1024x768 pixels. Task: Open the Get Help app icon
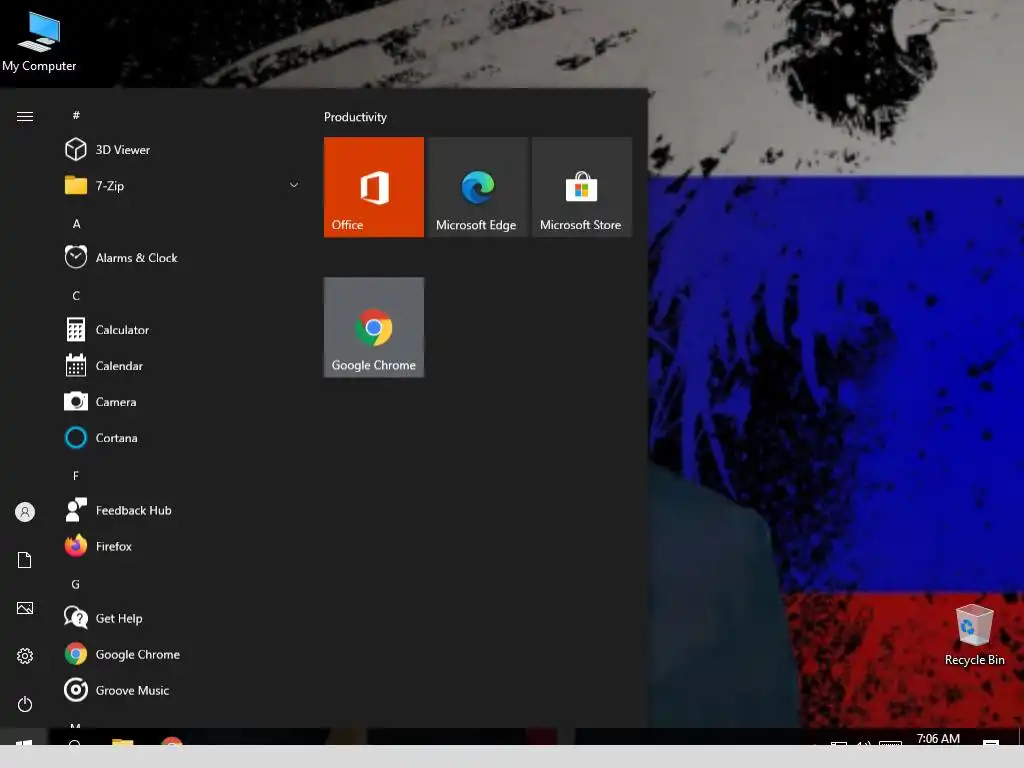pyautogui.click(x=76, y=618)
